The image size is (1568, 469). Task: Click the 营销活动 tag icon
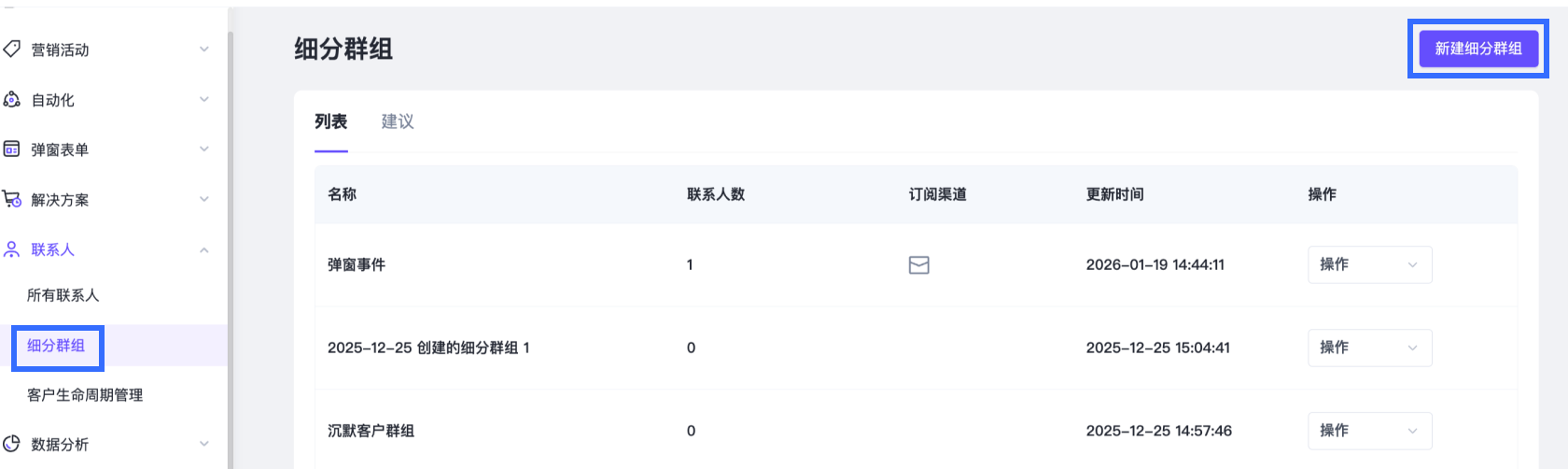(x=12, y=50)
